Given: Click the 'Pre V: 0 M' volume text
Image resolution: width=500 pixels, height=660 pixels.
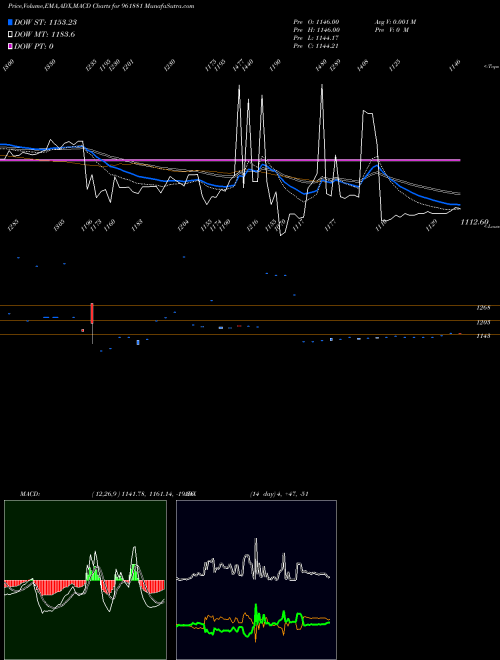Looking at the screenshot, I should [x=391, y=30].
